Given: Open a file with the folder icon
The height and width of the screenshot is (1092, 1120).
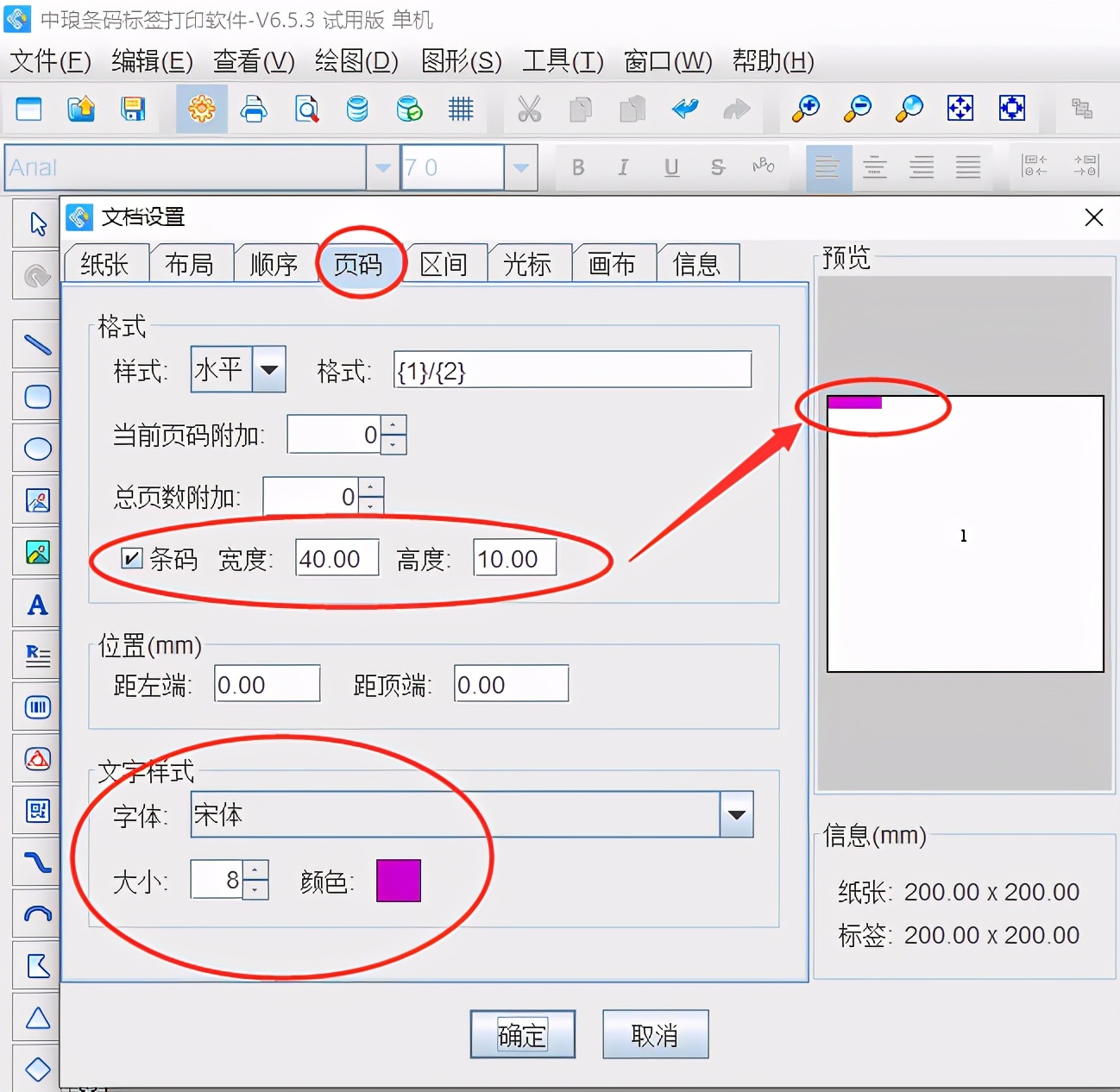Looking at the screenshot, I should pyautogui.click(x=81, y=109).
